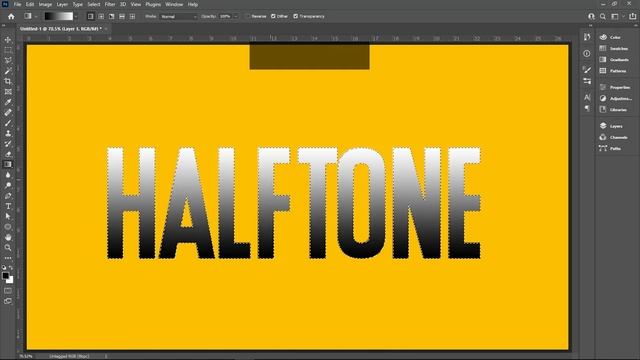Select the Healing Brush tool
640x360 pixels.
coord(8,112)
